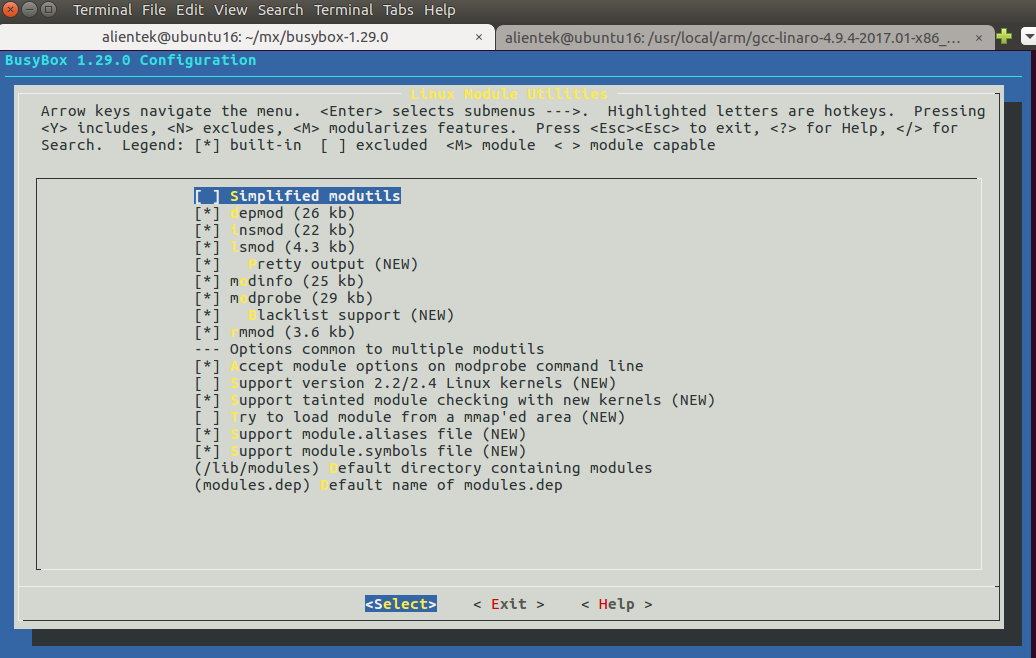
Task: Click the Exit button
Action: pyautogui.click(x=509, y=604)
